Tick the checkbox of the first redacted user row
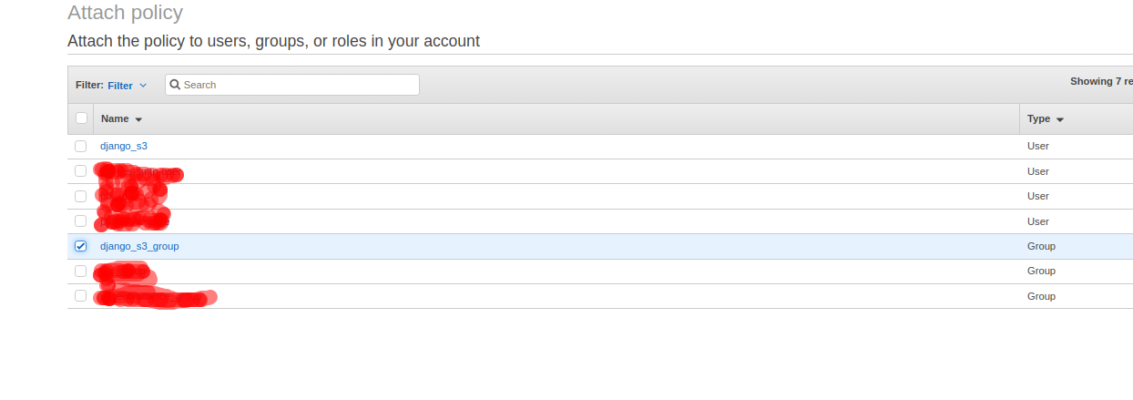 [80, 171]
